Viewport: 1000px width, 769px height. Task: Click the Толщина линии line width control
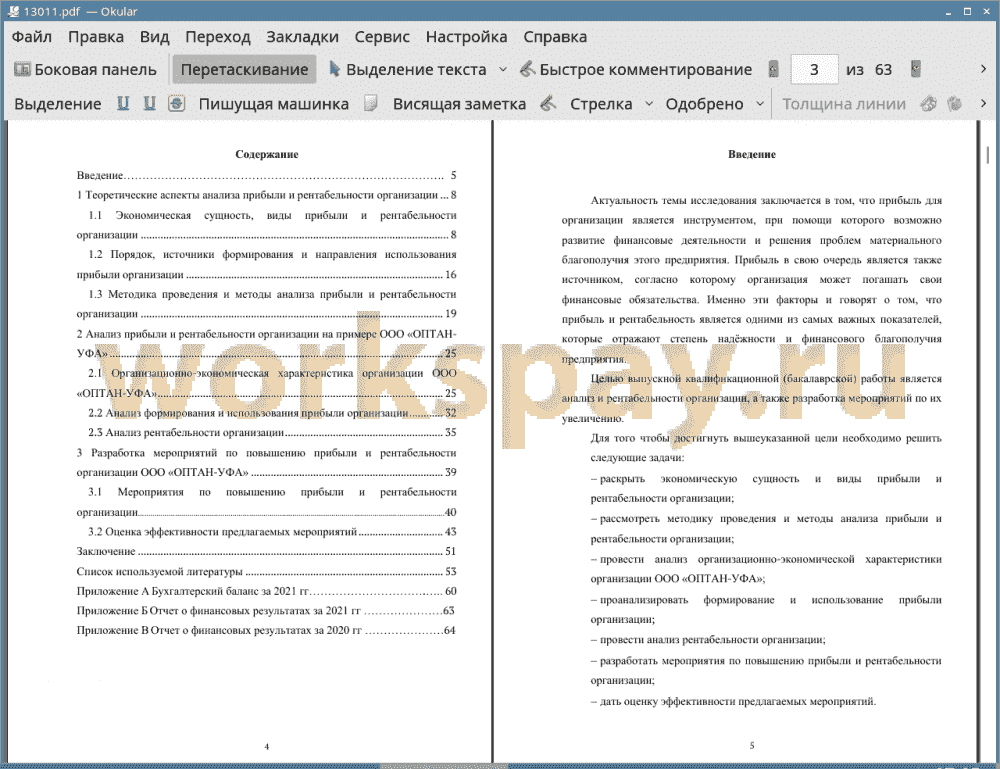coord(844,104)
